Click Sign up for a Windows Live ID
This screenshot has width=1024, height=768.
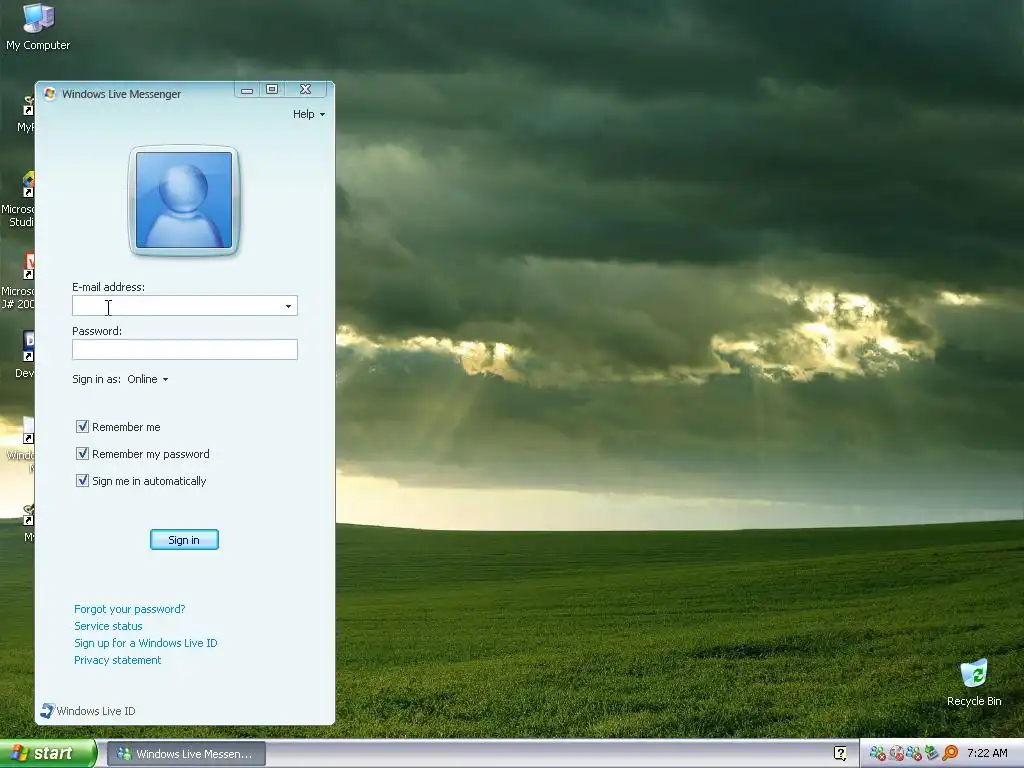coord(146,643)
